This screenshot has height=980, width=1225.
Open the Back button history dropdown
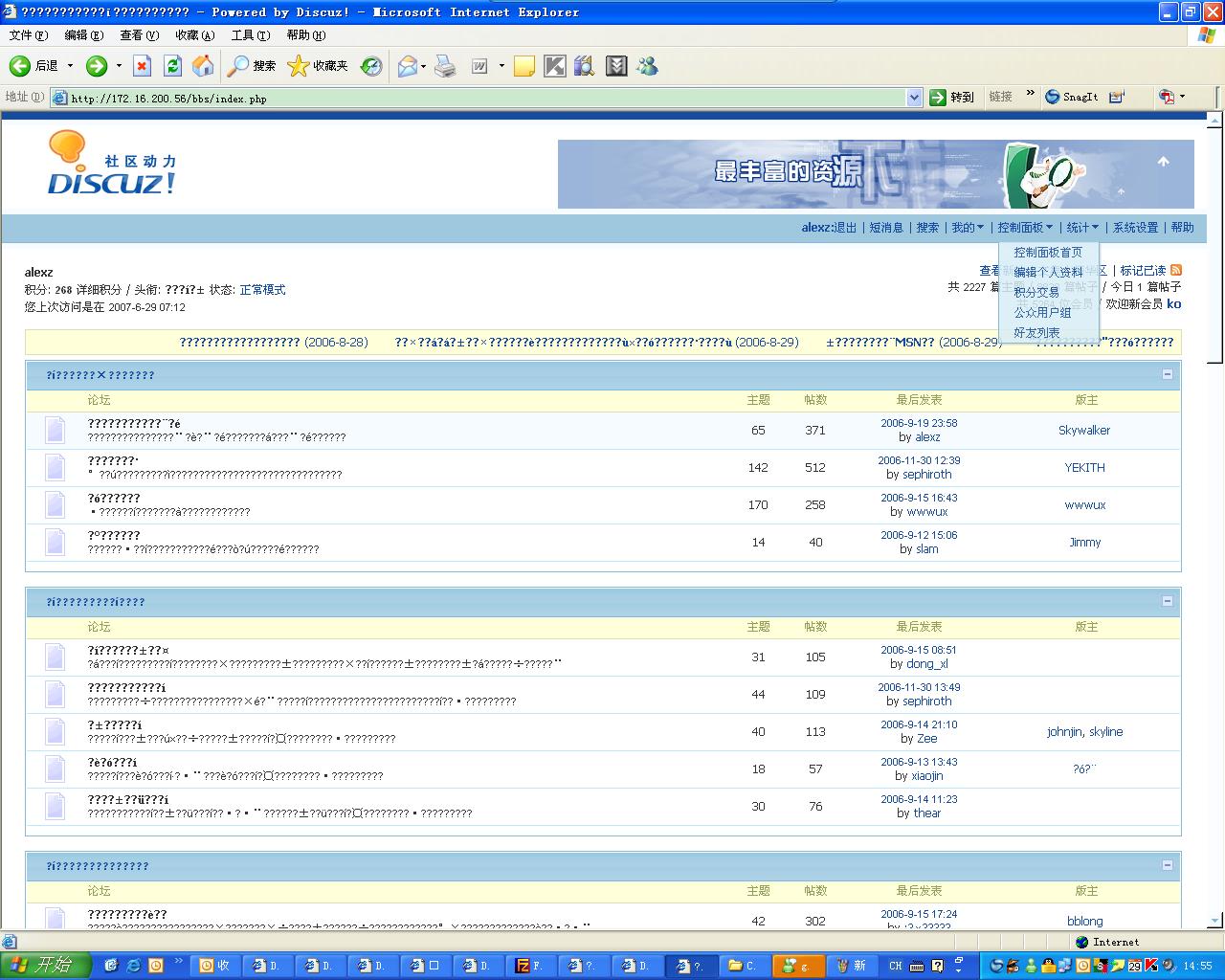(70, 66)
